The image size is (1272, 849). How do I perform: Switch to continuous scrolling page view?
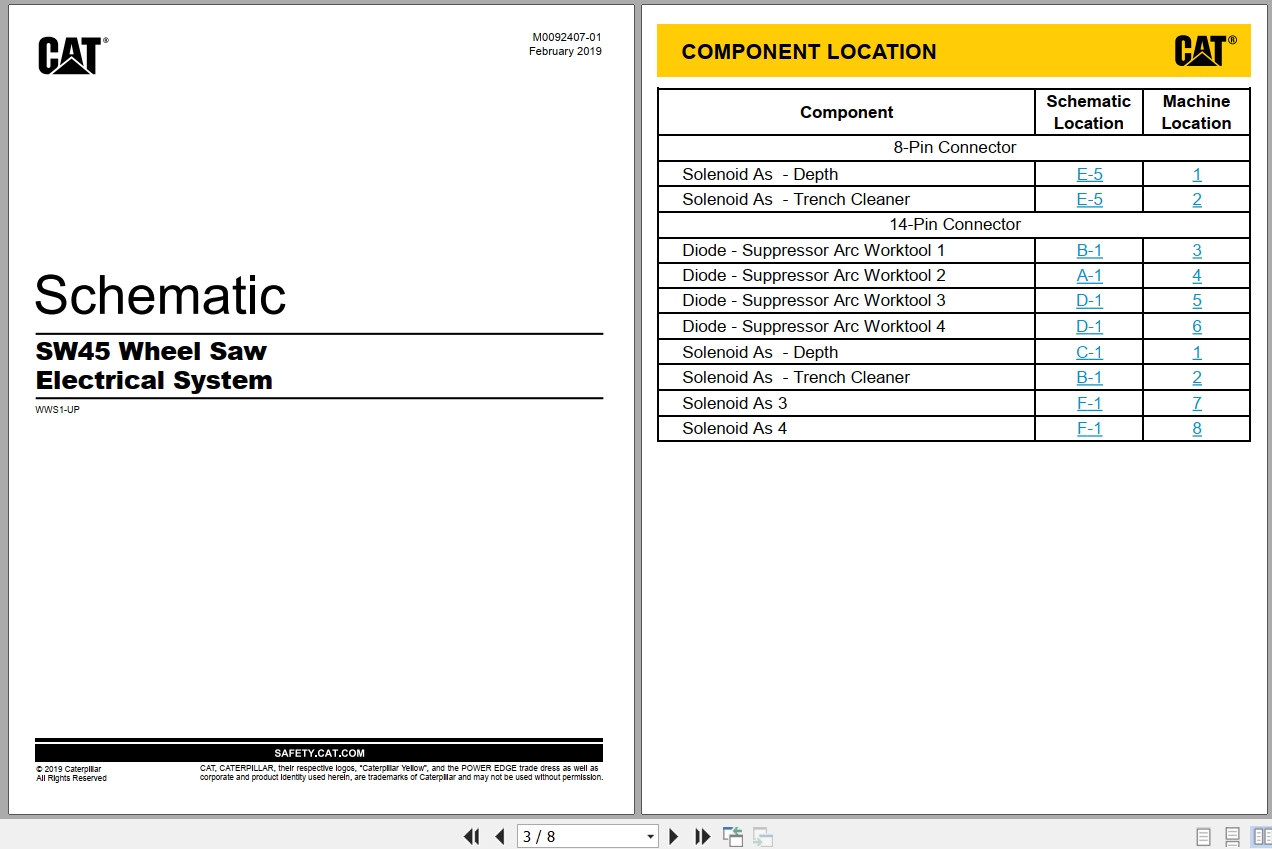pyautogui.click(x=1232, y=837)
